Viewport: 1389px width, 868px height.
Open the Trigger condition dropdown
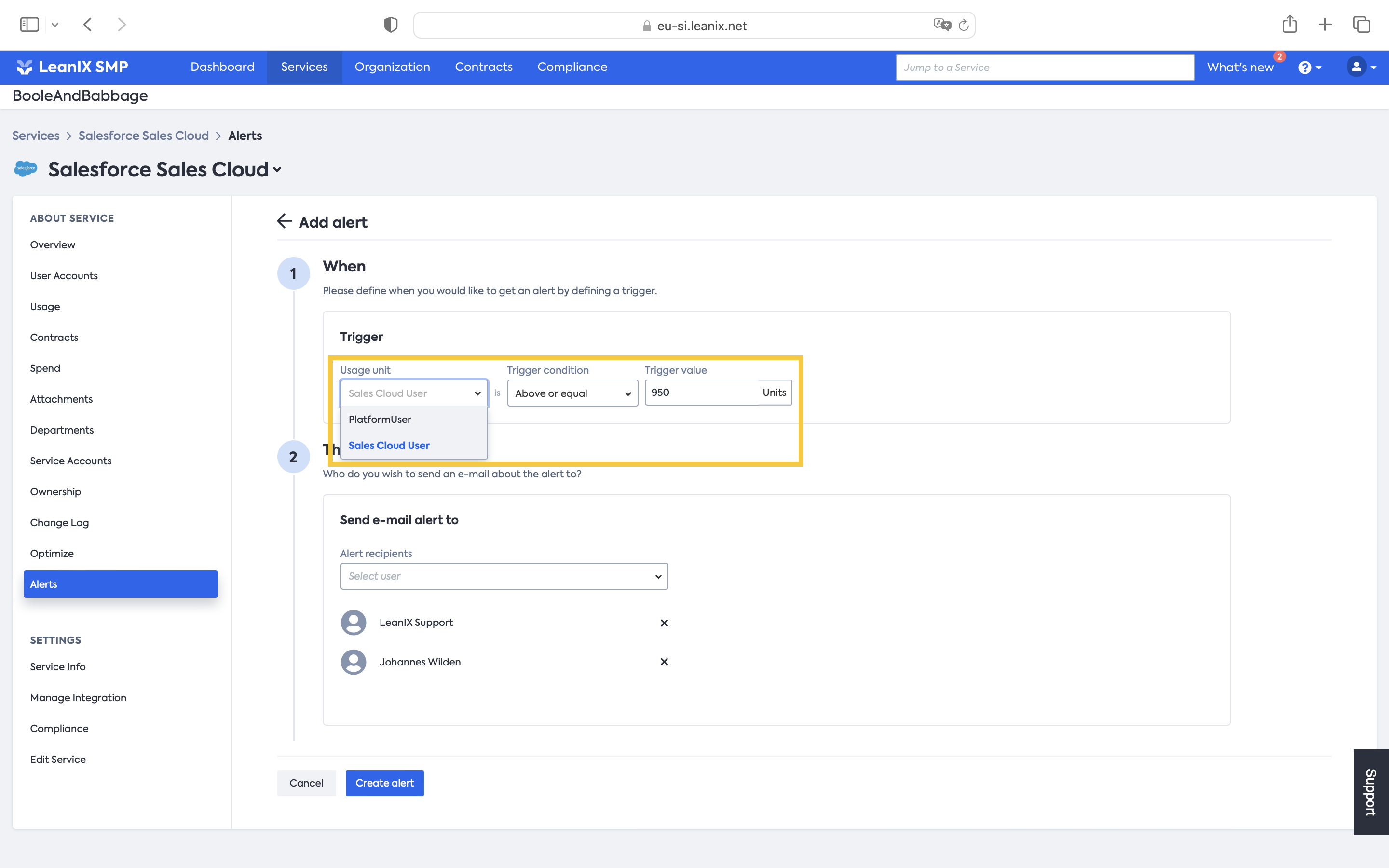point(572,393)
